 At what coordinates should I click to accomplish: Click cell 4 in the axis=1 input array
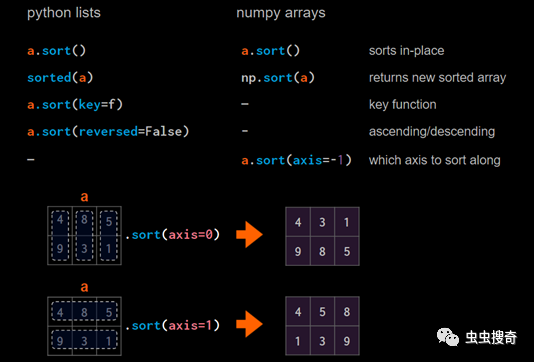(x=60, y=312)
